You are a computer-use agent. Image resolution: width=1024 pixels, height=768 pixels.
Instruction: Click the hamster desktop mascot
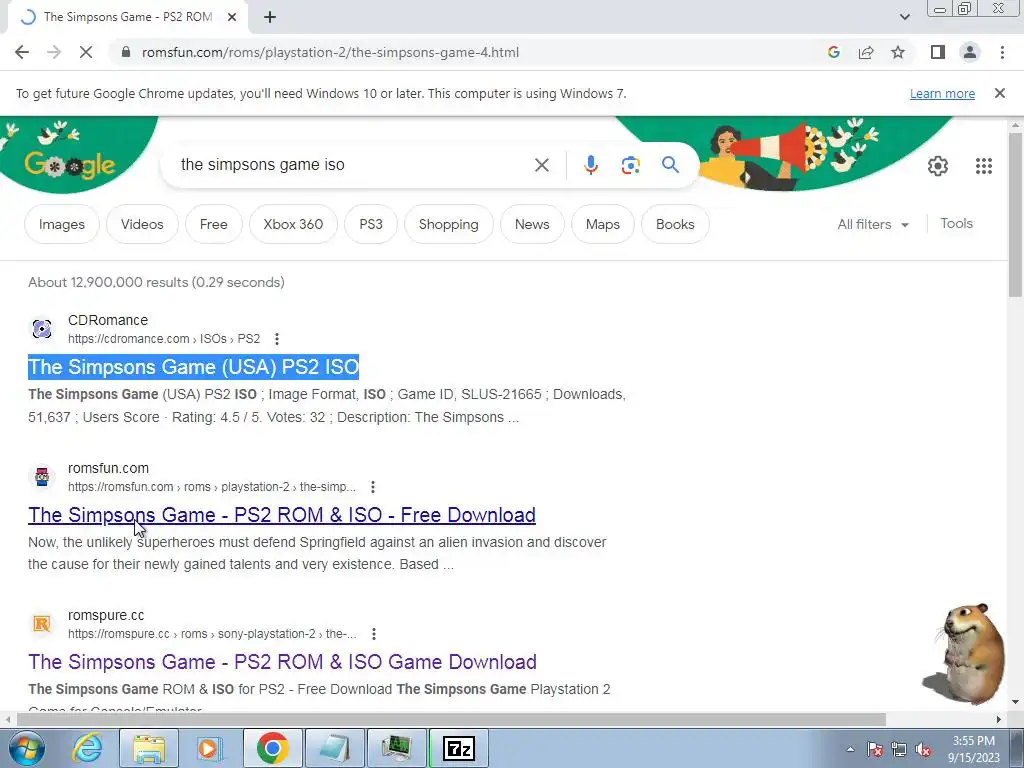pos(966,653)
